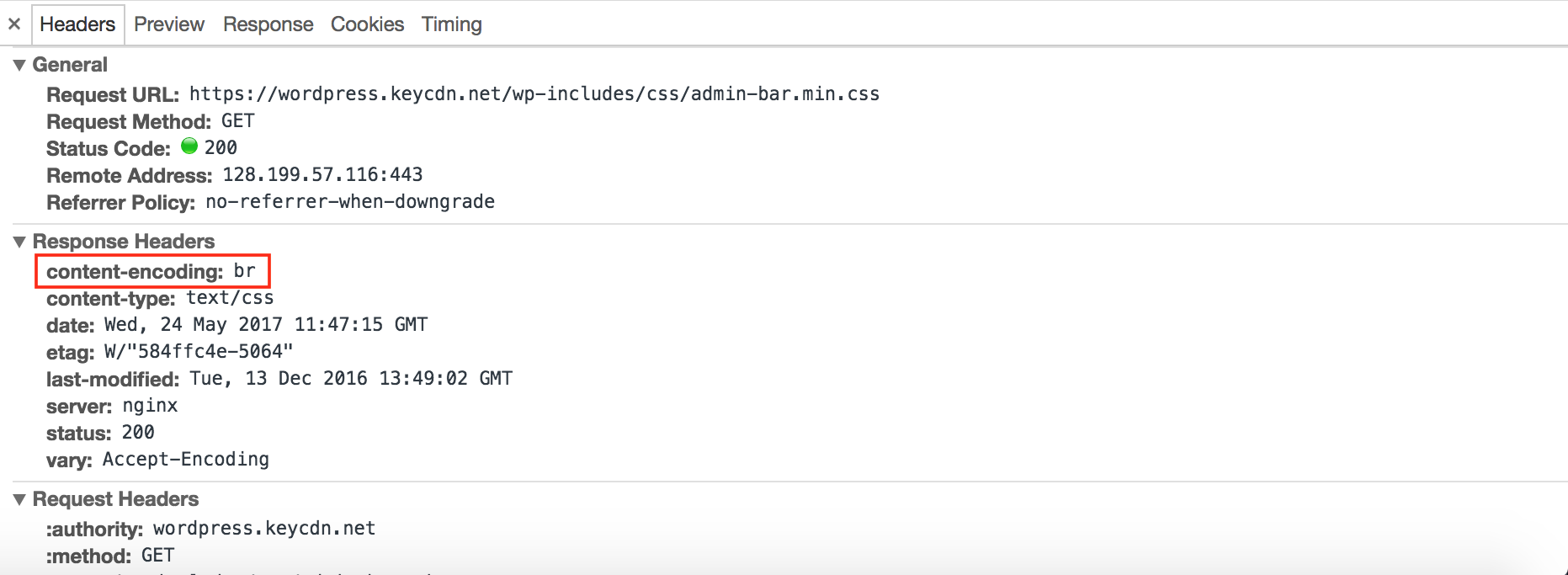Open the Response tab
The width and height of the screenshot is (1568, 575).
click(x=268, y=24)
